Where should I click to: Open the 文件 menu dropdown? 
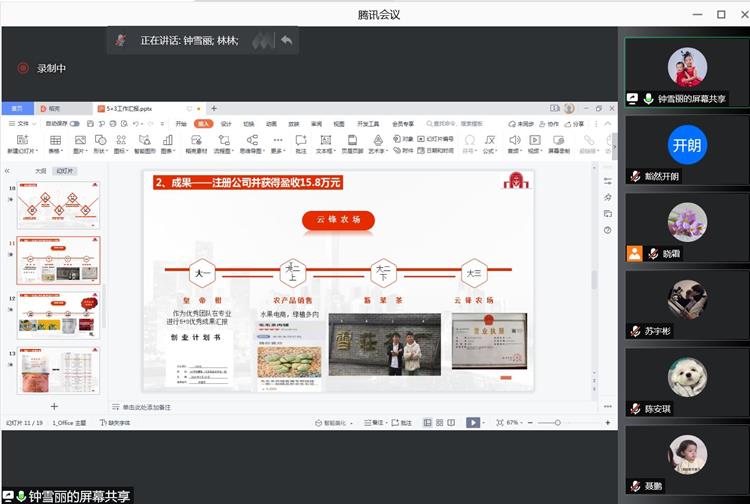22,124
